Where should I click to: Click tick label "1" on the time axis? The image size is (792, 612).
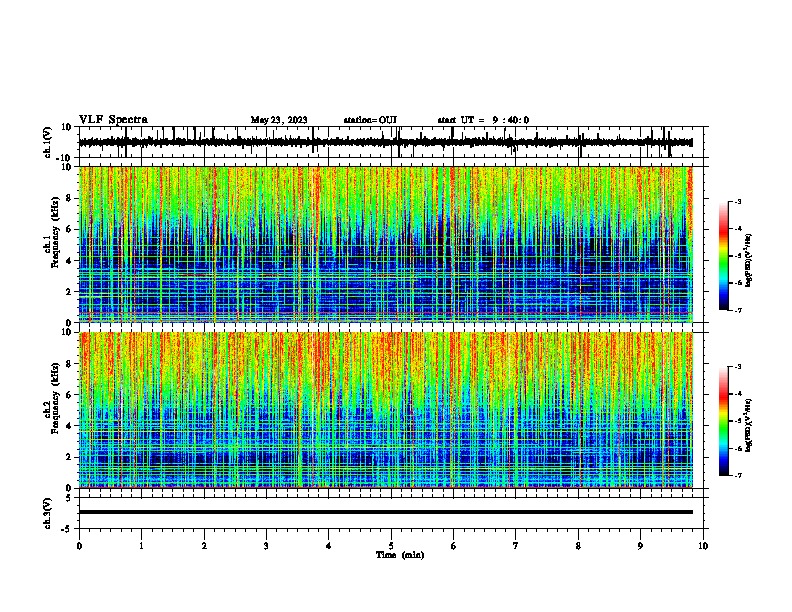[x=141, y=546]
